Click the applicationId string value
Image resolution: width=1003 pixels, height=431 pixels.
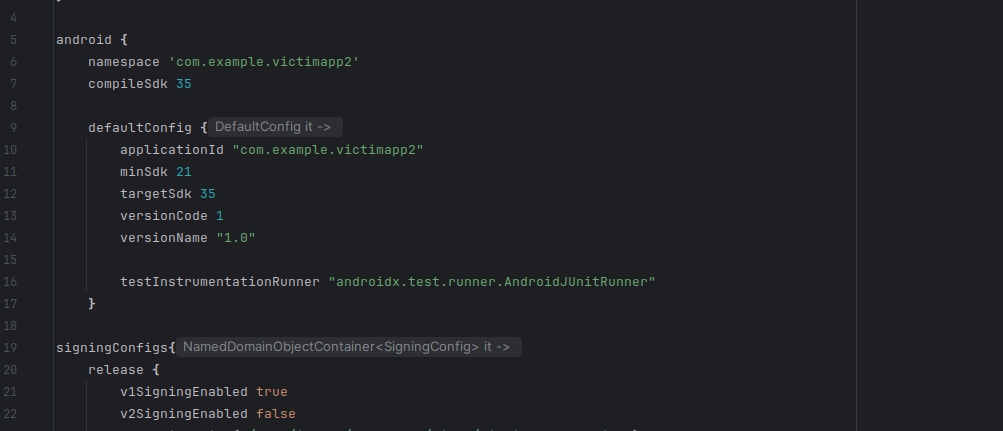point(328,150)
